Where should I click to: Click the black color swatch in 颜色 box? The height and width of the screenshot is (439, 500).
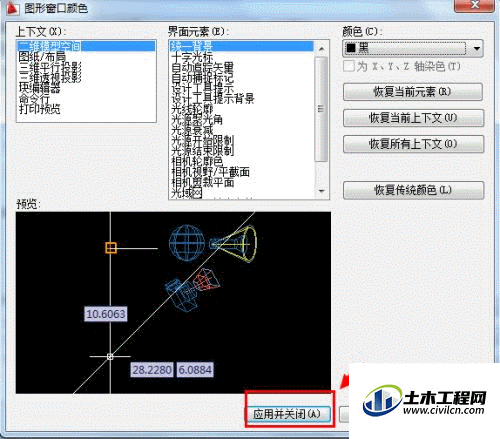[x=351, y=48]
